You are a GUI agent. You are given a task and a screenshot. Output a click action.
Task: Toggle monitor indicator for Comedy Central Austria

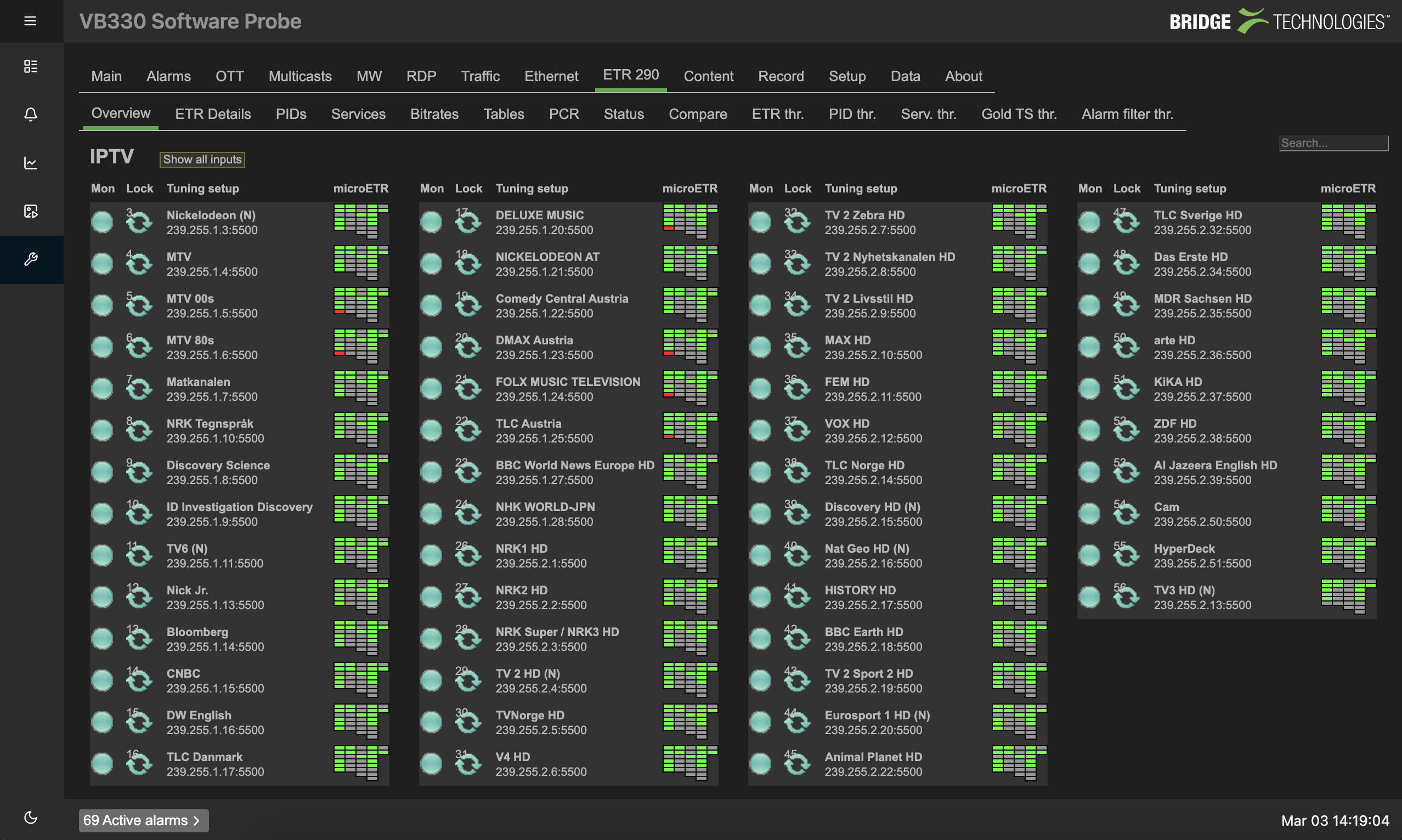pos(432,305)
